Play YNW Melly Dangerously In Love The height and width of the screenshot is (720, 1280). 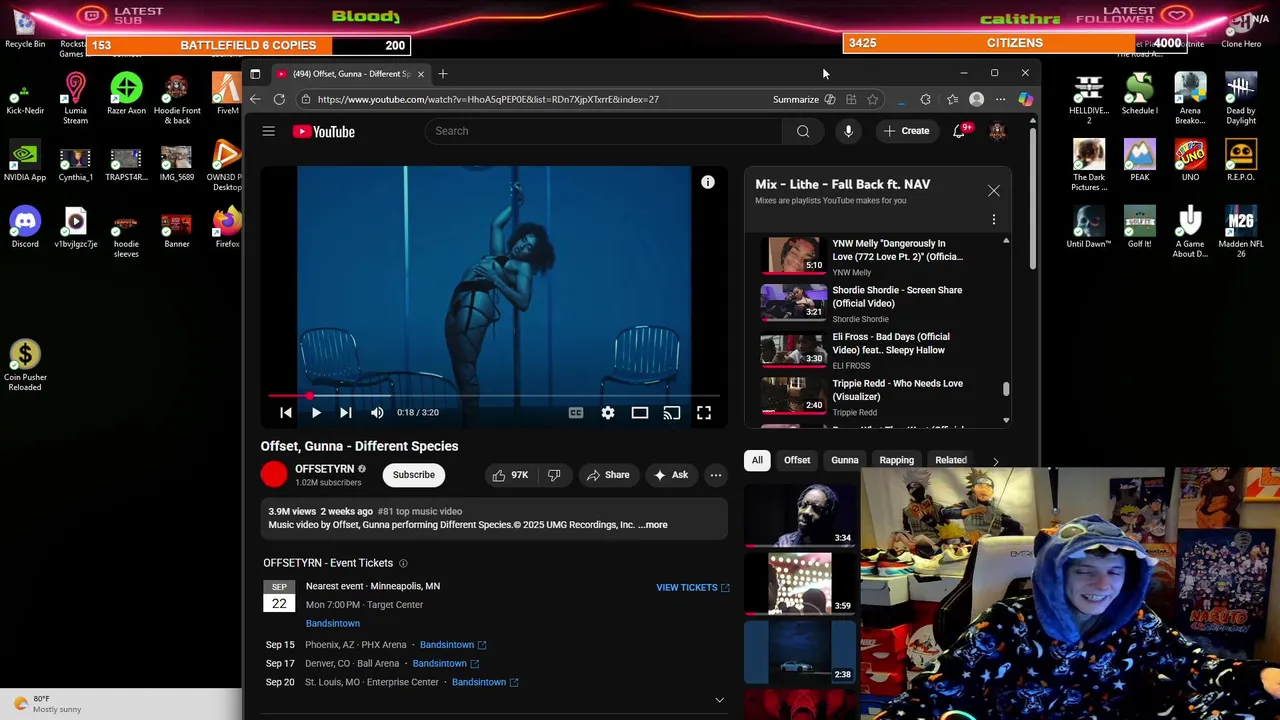(878, 257)
